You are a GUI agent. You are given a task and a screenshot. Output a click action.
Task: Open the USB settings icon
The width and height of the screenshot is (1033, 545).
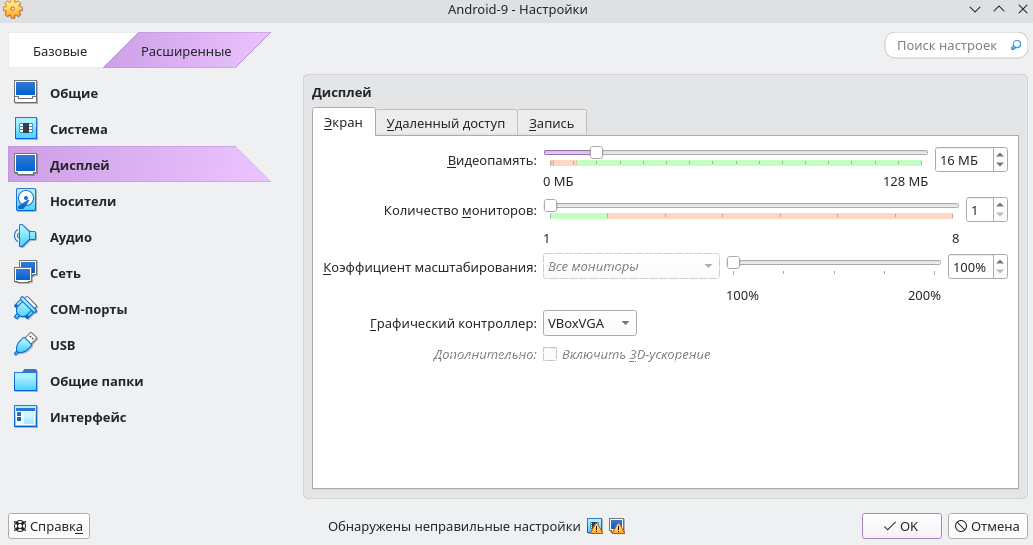point(26,345)
